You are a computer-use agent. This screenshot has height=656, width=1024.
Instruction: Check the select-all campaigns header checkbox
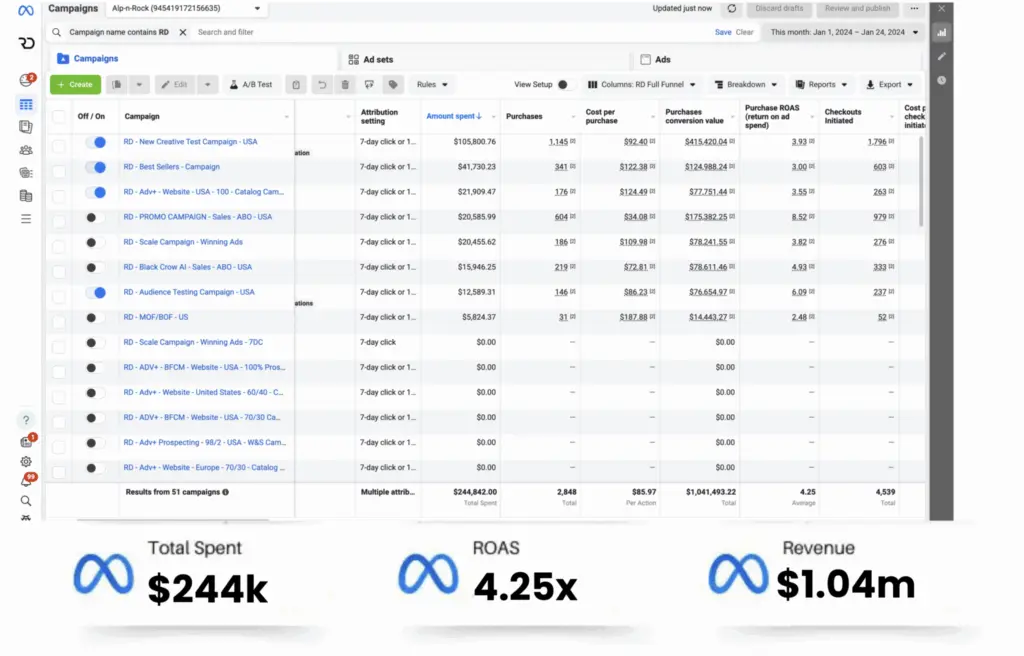[59, 116]
